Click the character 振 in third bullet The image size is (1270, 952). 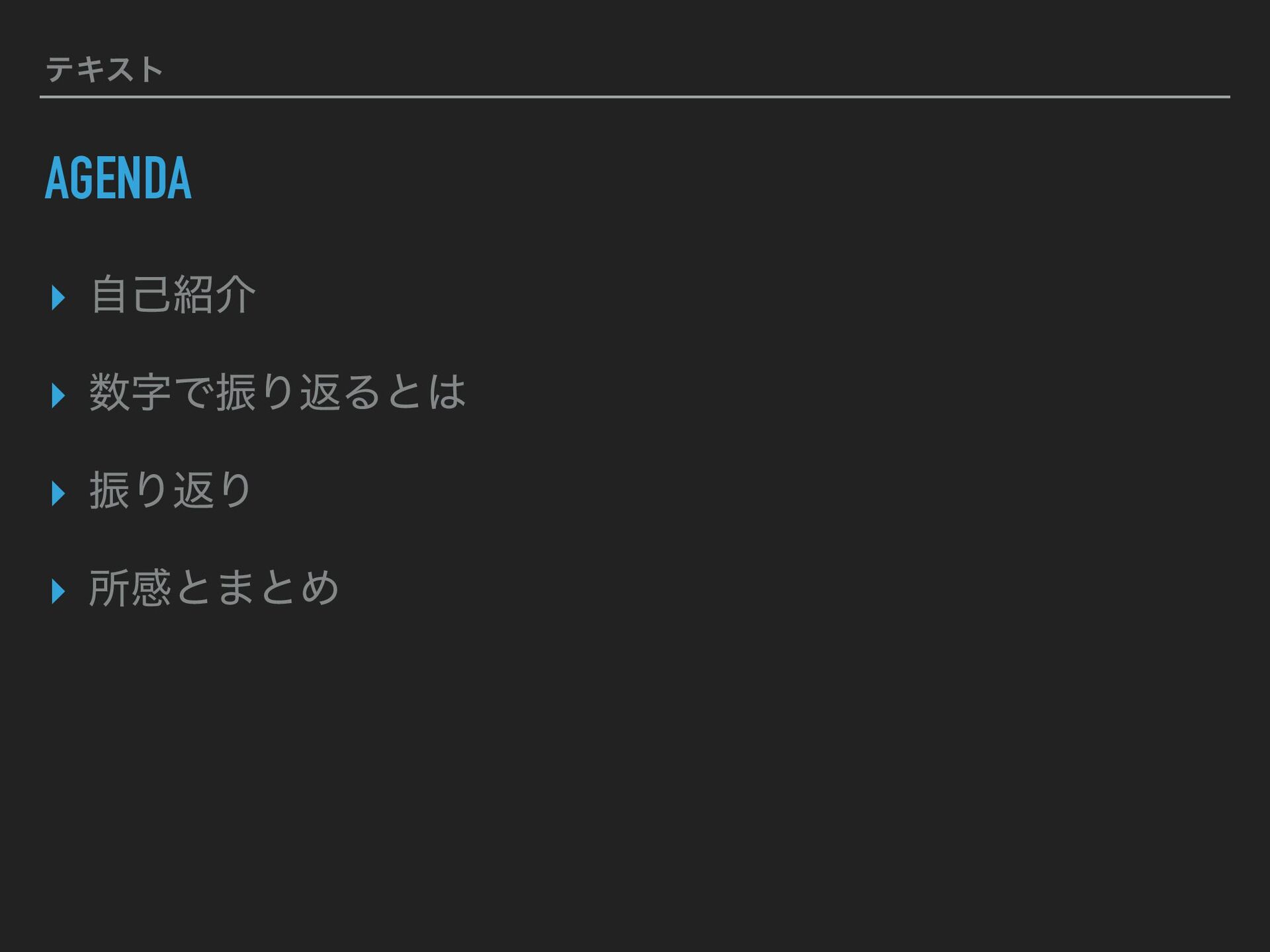[110, 491]
